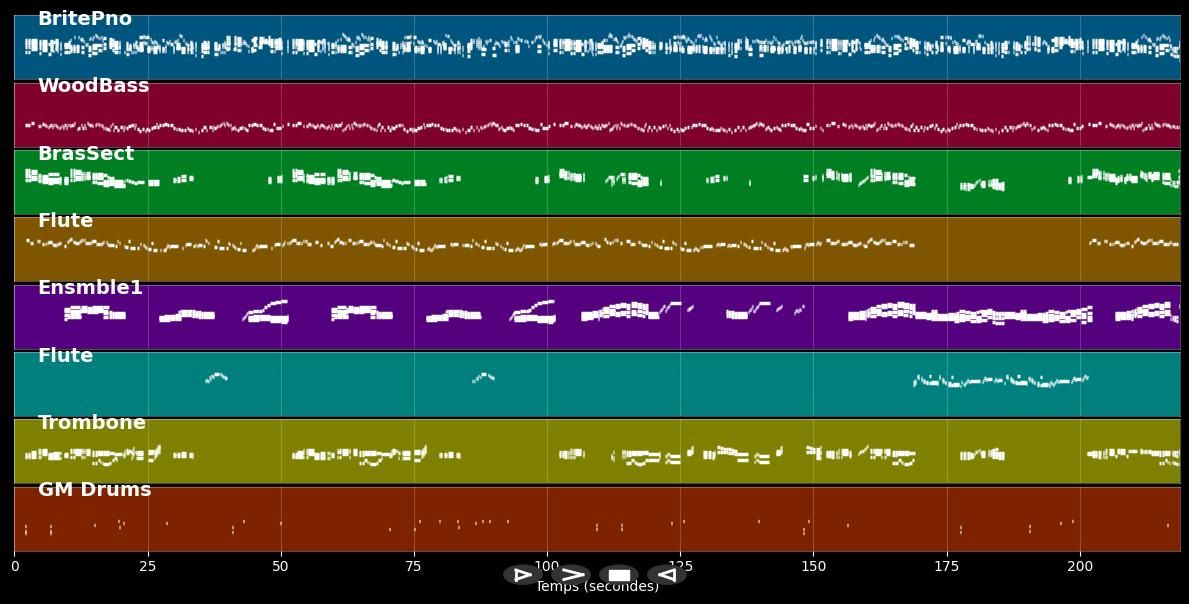Click the small note arc in teal Flute track

[x=217, y=377]
